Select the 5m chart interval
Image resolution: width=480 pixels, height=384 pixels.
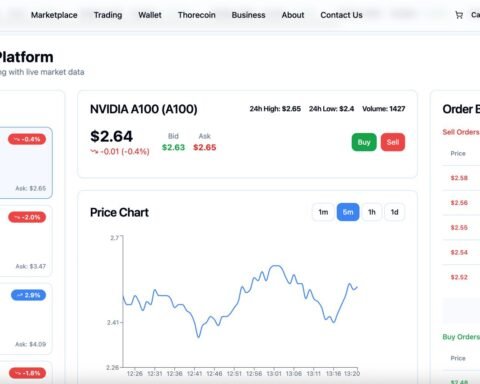tap(348, 212)
